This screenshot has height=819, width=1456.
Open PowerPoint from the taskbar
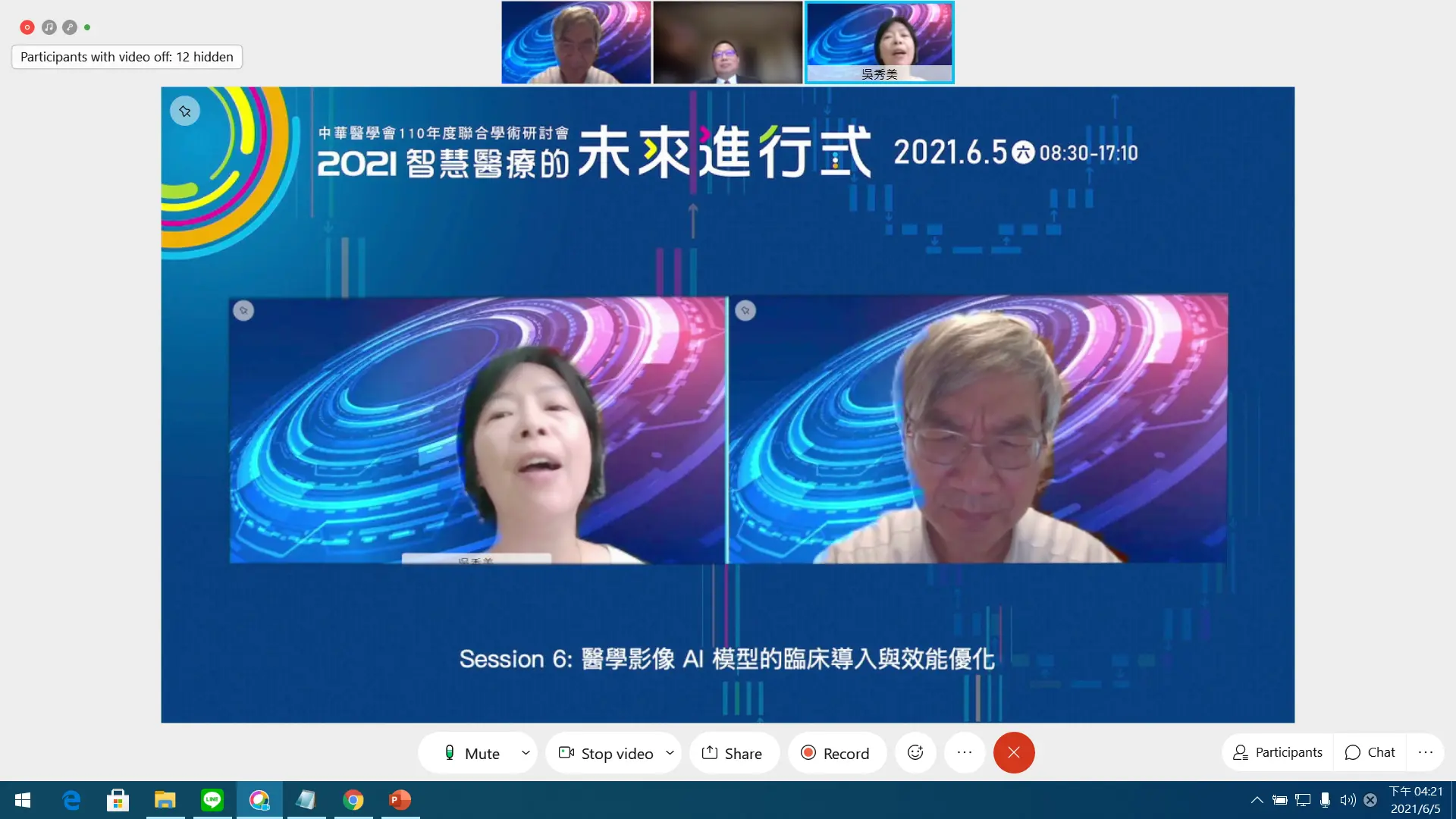point(400,800)
